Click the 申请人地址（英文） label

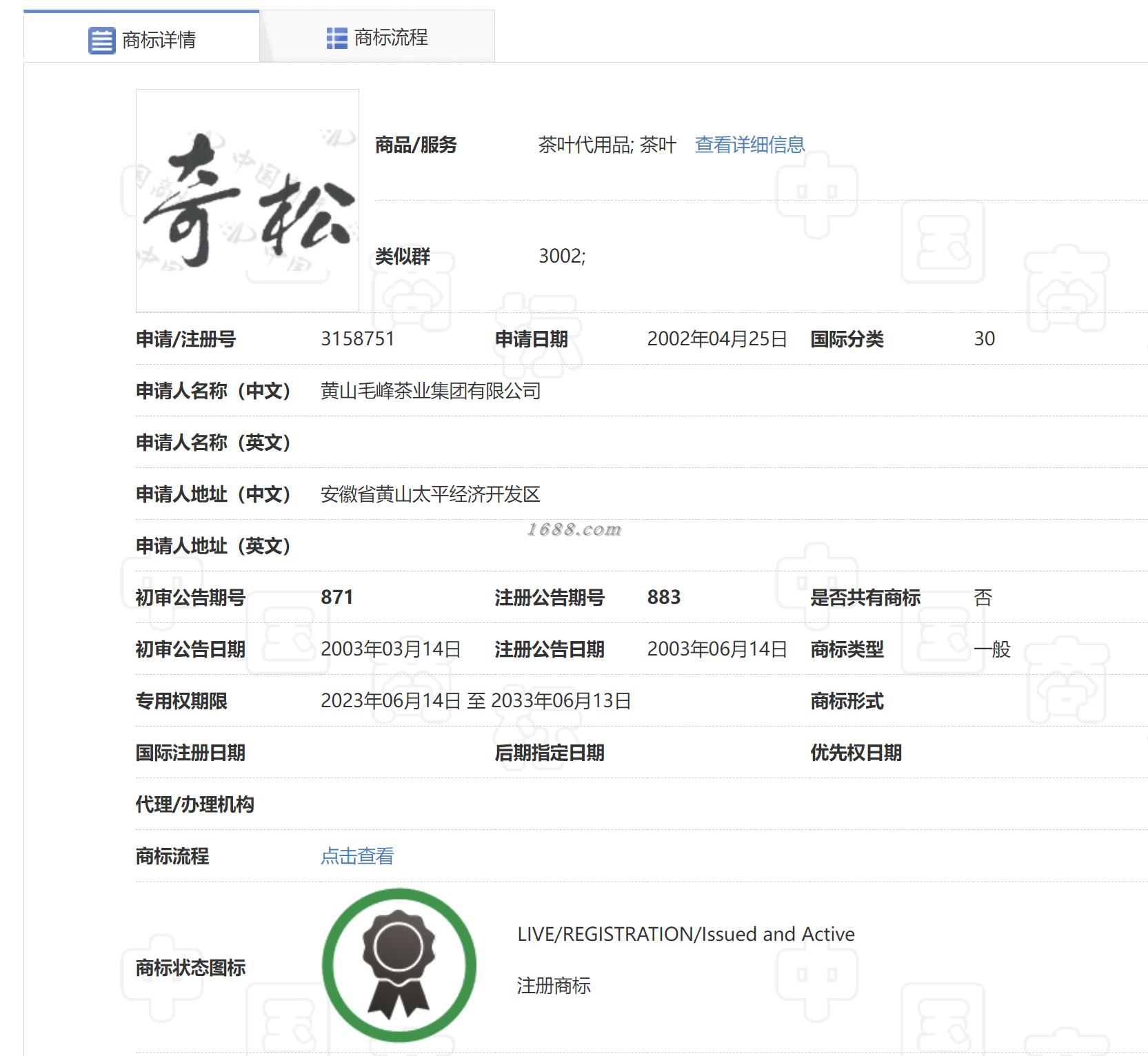tap(213, 546)
